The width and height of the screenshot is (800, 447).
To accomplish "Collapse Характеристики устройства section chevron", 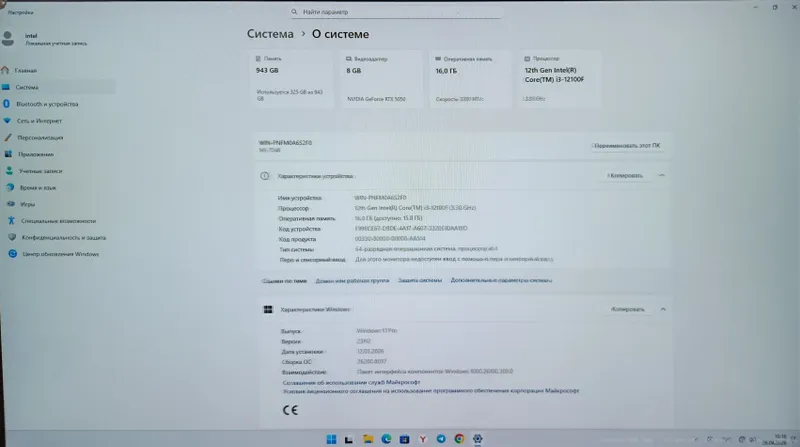I will pyautogui.click(x=661, y=176).
